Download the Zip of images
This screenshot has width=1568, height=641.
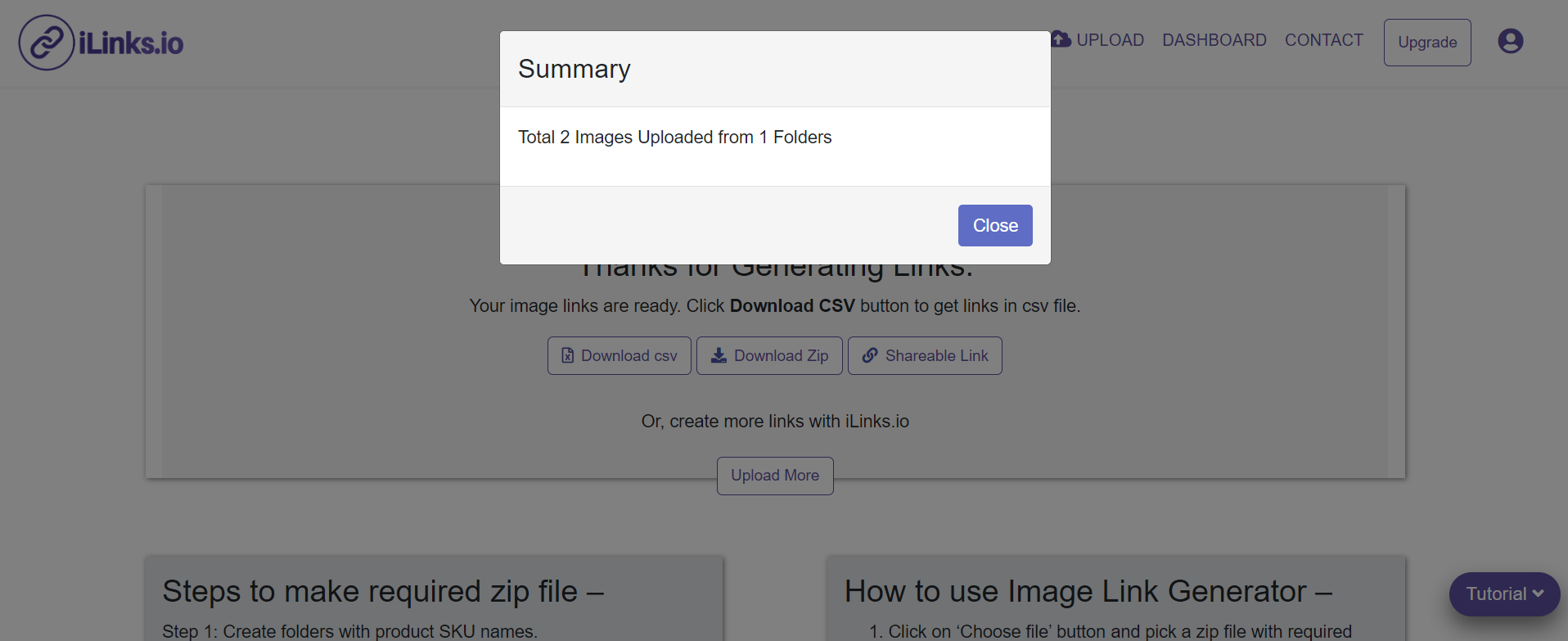click(769, 355)
